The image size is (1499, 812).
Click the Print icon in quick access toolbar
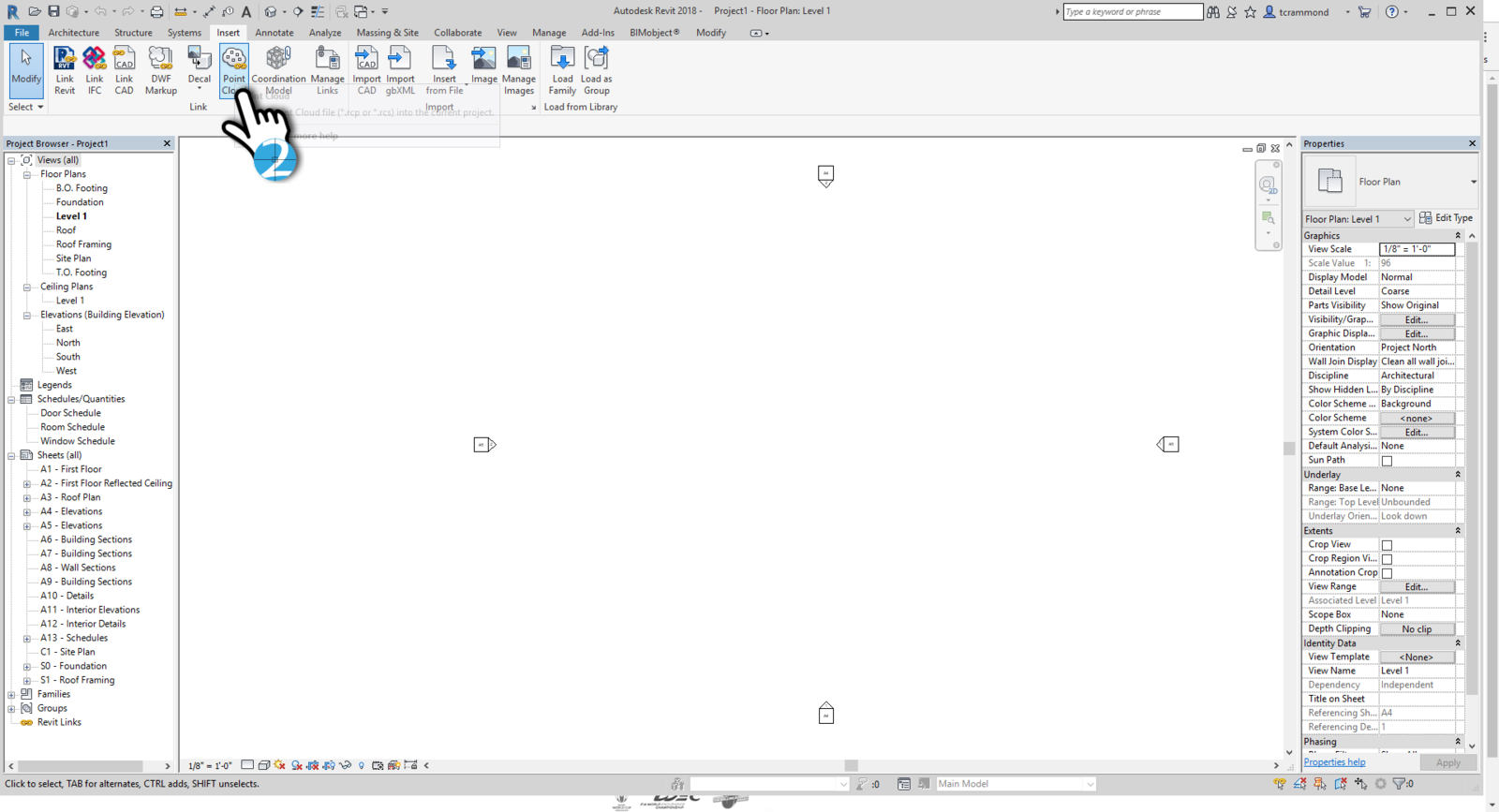[x=156, y=11]
